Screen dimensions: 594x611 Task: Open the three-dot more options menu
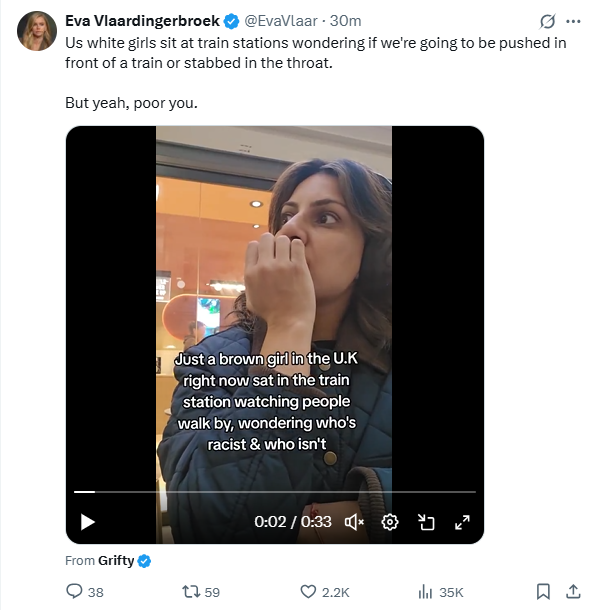point(573,21)
